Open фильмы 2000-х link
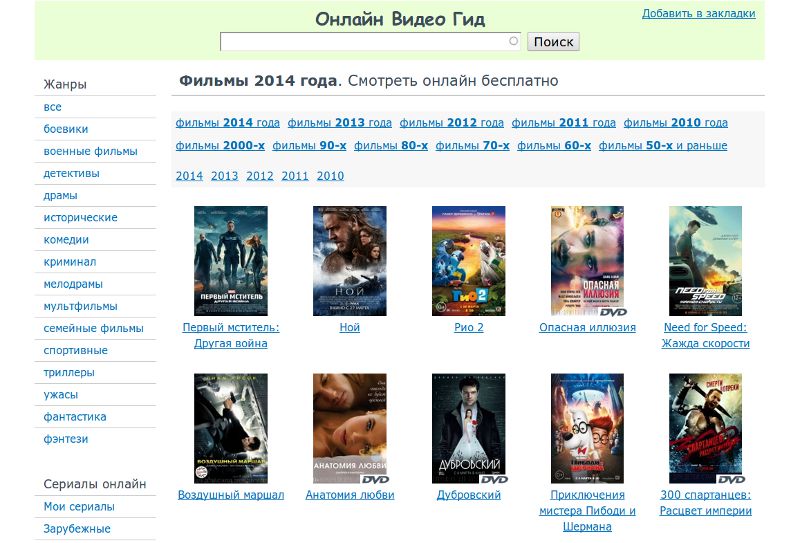Viewport: 800px width, 543px height. [220, 145]
